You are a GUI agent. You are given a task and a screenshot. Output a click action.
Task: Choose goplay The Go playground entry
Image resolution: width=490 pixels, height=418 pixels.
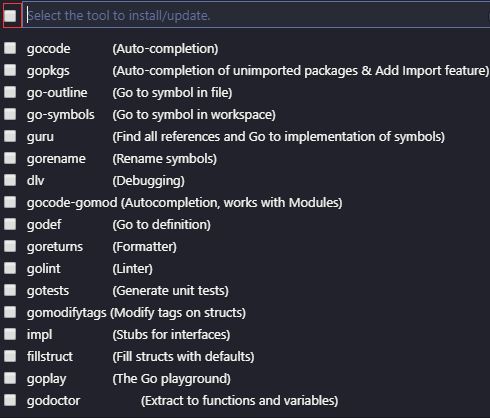click(245, 379)
